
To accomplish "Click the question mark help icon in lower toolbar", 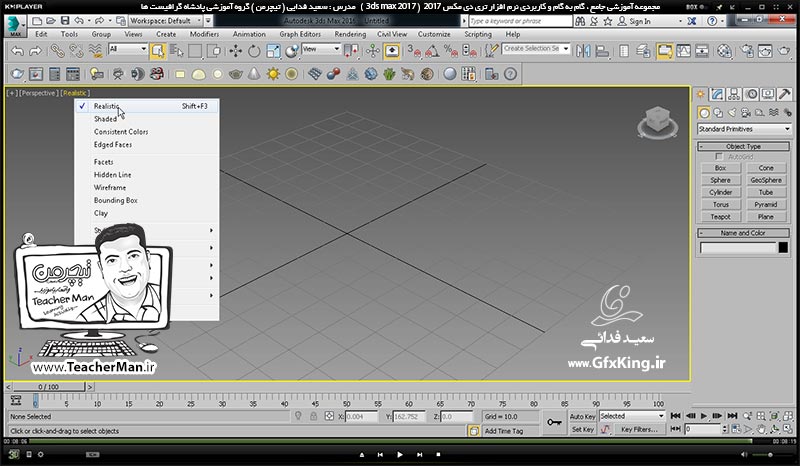I will [x=510, y=74].
